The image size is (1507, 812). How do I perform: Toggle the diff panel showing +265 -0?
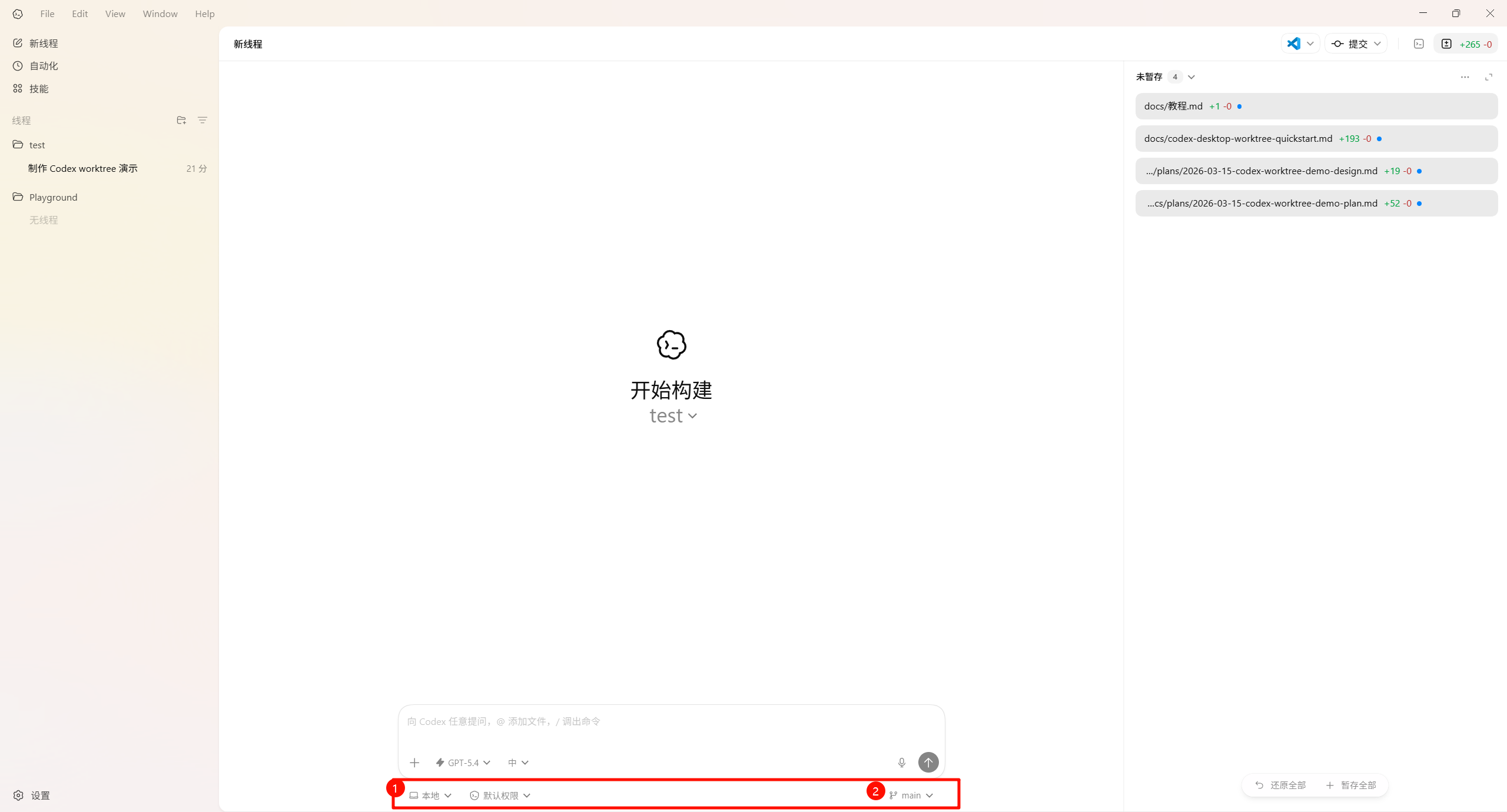click(x=1466, y=44)
